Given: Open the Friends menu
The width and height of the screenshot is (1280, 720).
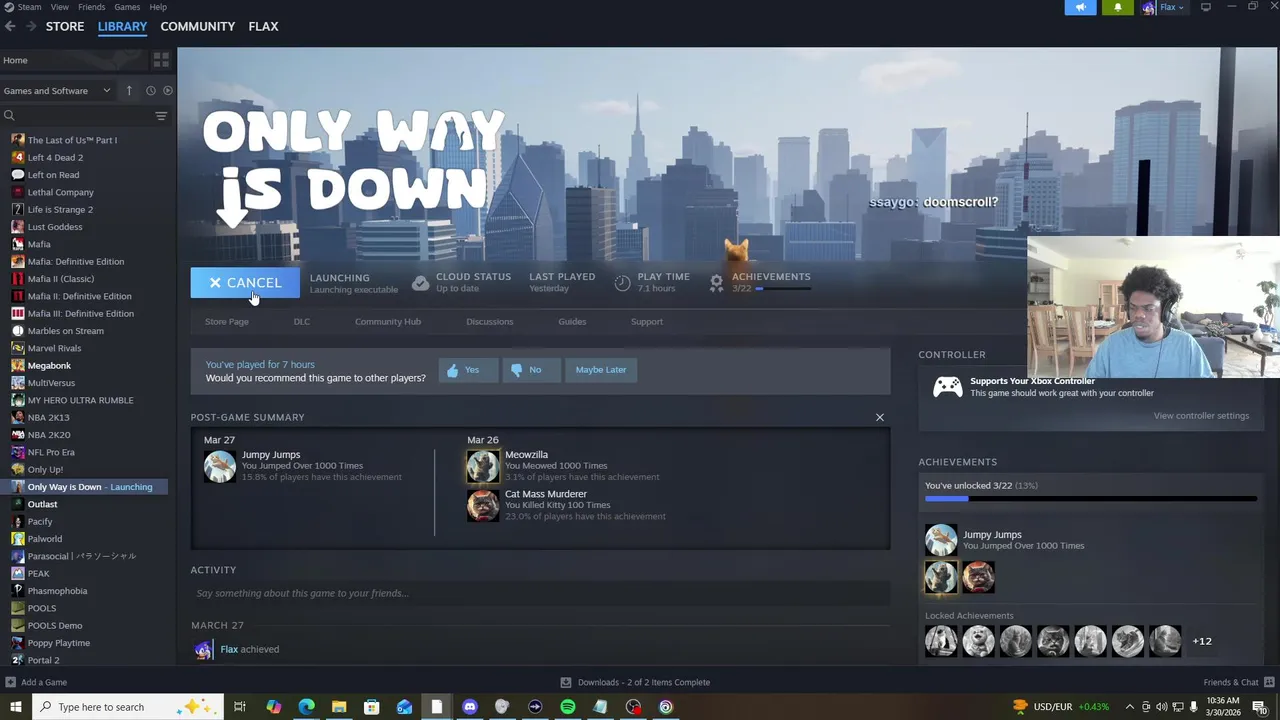Looking at the screenshot, I should [91, 7].
